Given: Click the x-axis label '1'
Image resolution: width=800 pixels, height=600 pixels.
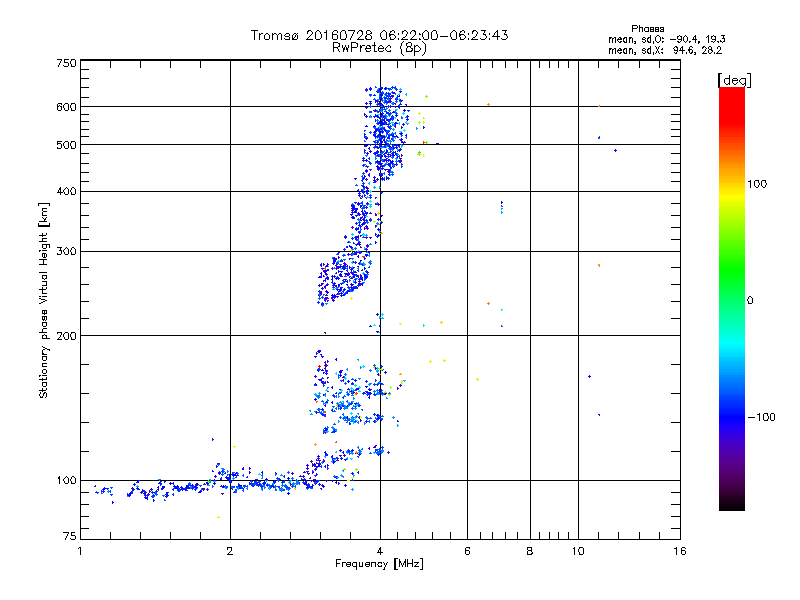Looking at the screenshot, I should (80, 551).
